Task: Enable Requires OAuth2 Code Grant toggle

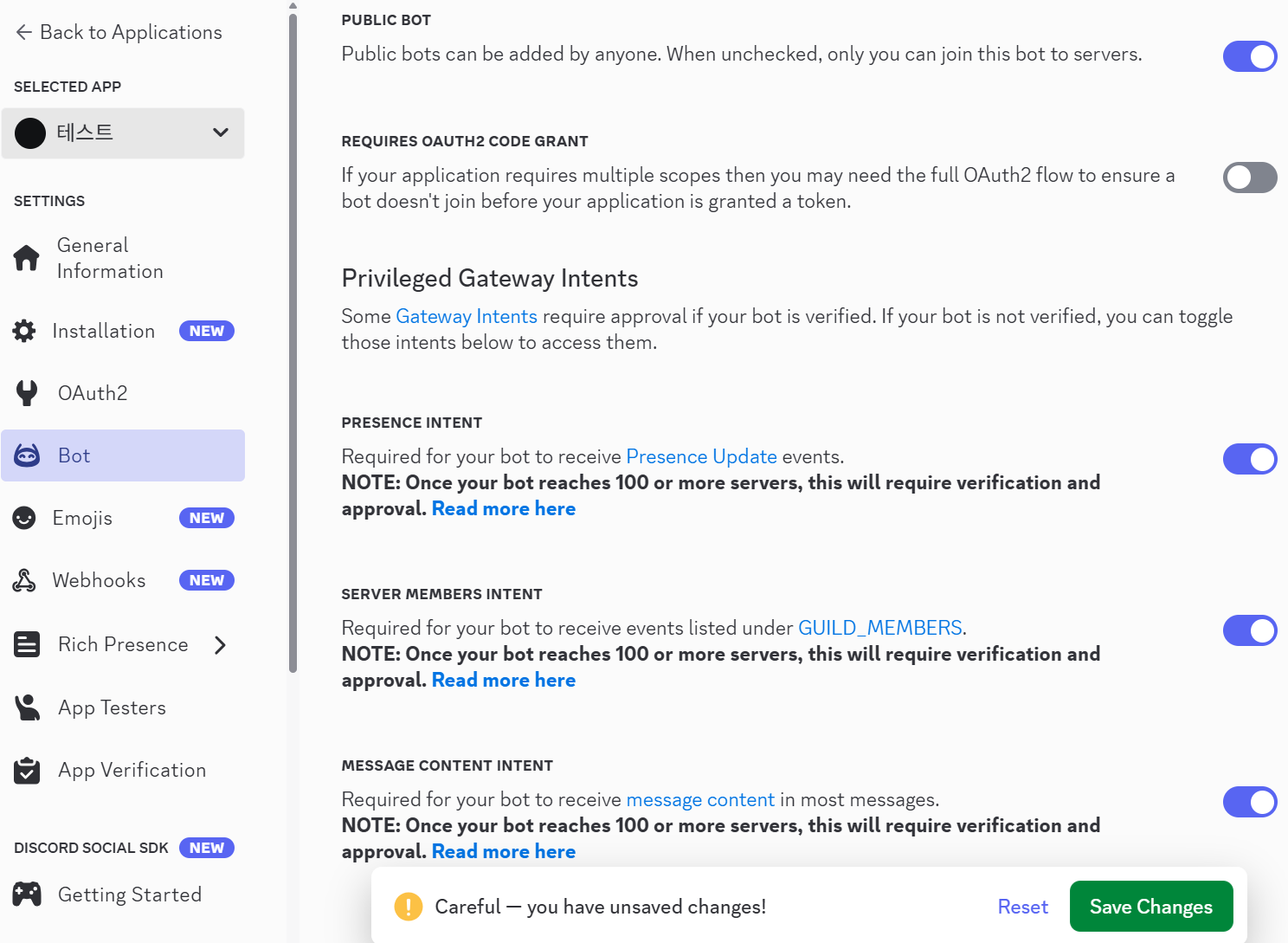Action: 1249,178
